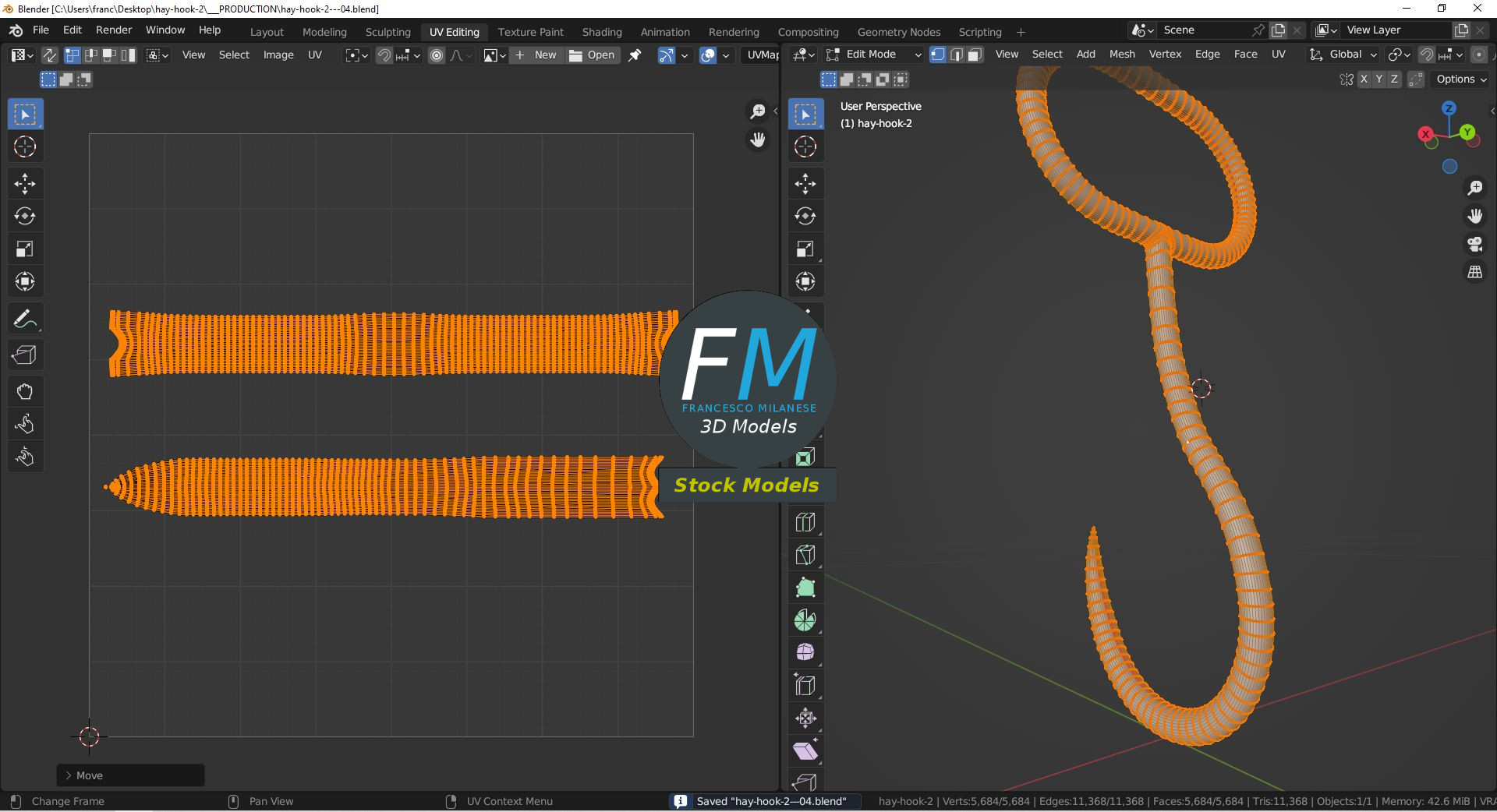The height and width of the screenshot is (812, 1497).
Task: Switch to camera view in 3D viewport
Action: pyautogui.click(x=1475, y=245)
